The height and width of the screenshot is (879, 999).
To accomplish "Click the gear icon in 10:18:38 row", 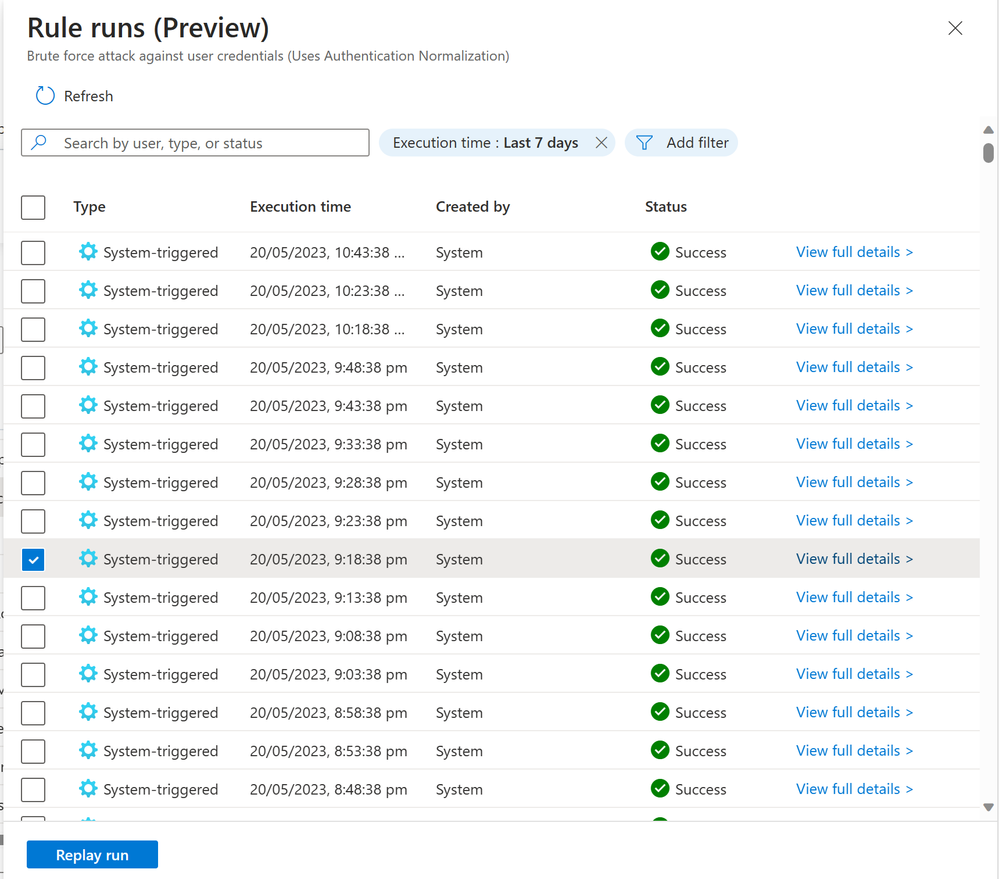I will coord(88,329).
